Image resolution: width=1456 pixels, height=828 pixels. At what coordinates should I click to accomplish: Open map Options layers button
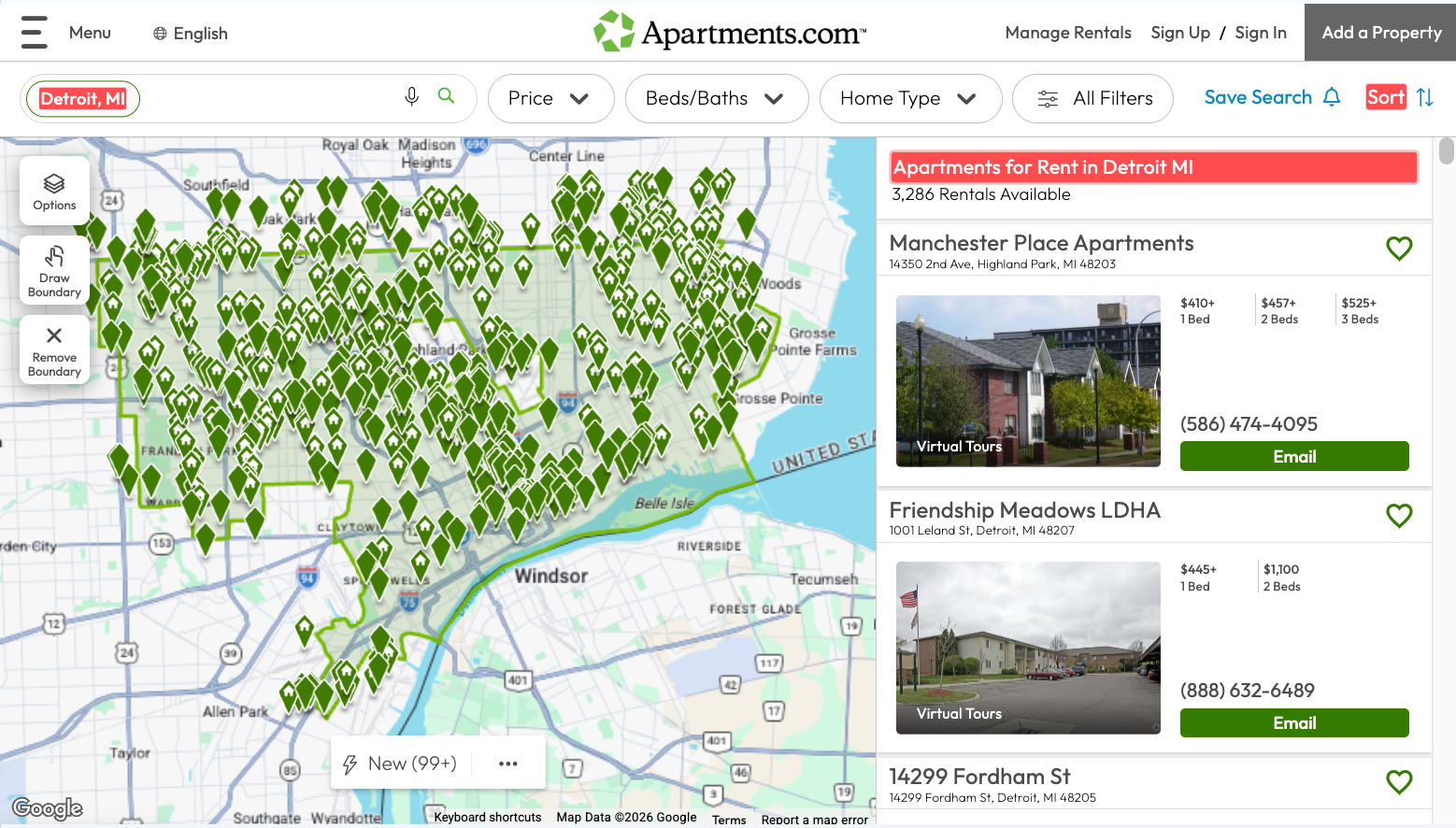coord(54,191)
